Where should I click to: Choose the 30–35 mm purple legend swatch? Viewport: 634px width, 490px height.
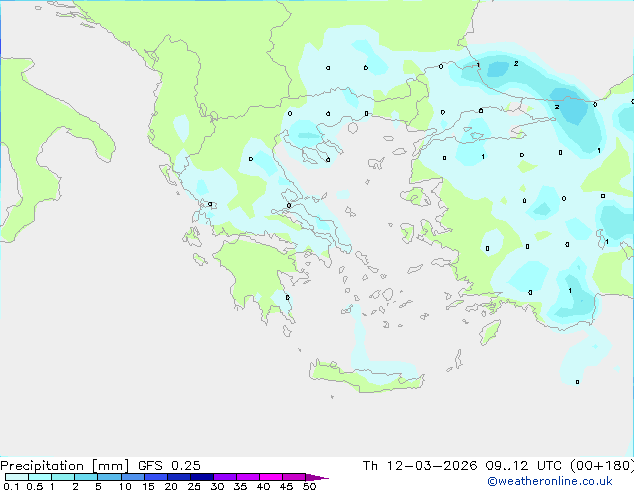click(225, 477)
